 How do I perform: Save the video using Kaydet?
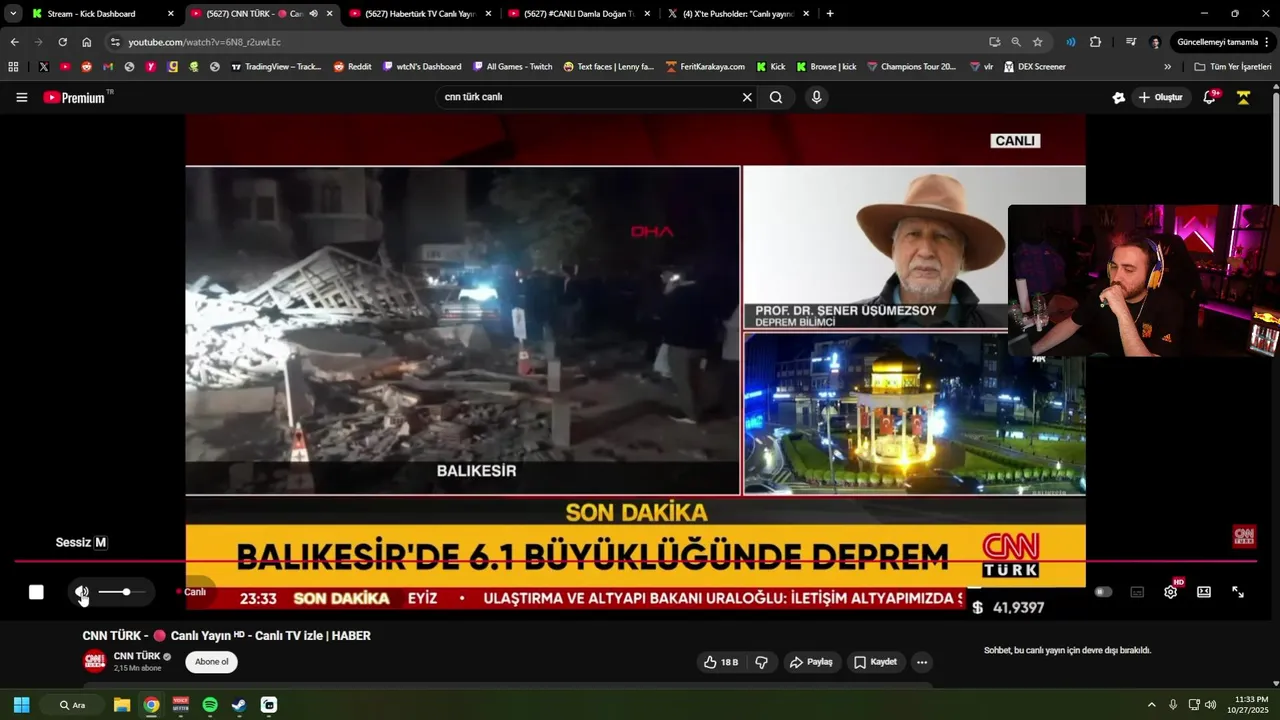click(x=875, y=662)
